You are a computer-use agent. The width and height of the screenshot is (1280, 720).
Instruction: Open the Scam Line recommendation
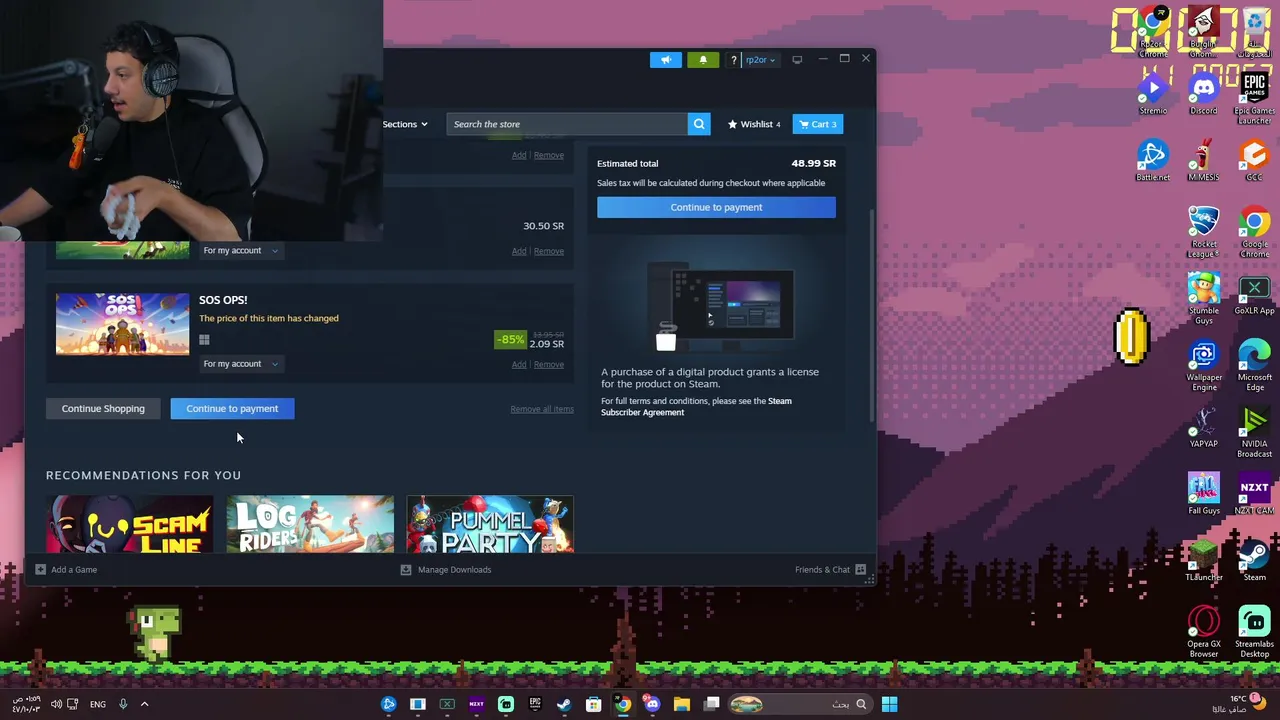click(129, 524)
